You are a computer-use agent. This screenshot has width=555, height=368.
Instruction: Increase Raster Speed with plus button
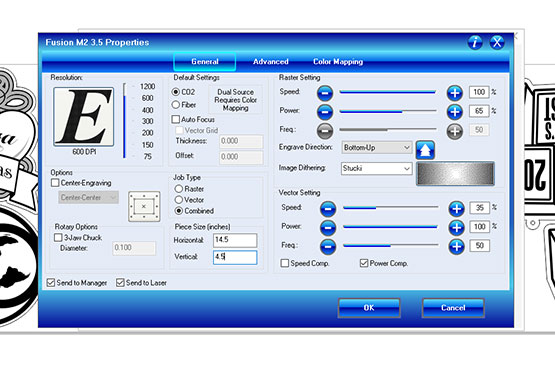[x=454, y=93]
